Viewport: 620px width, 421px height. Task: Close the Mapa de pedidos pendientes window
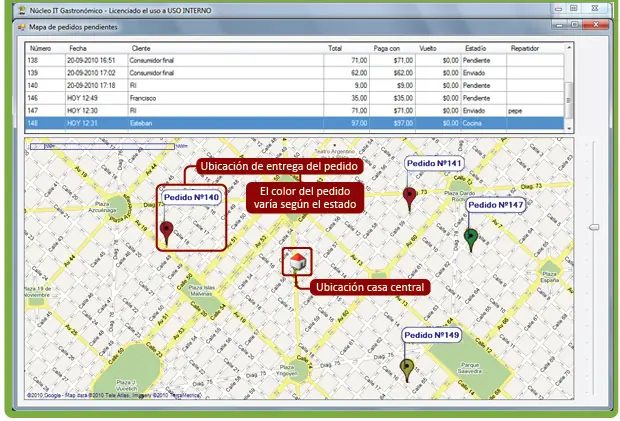[x=596, y=25]
